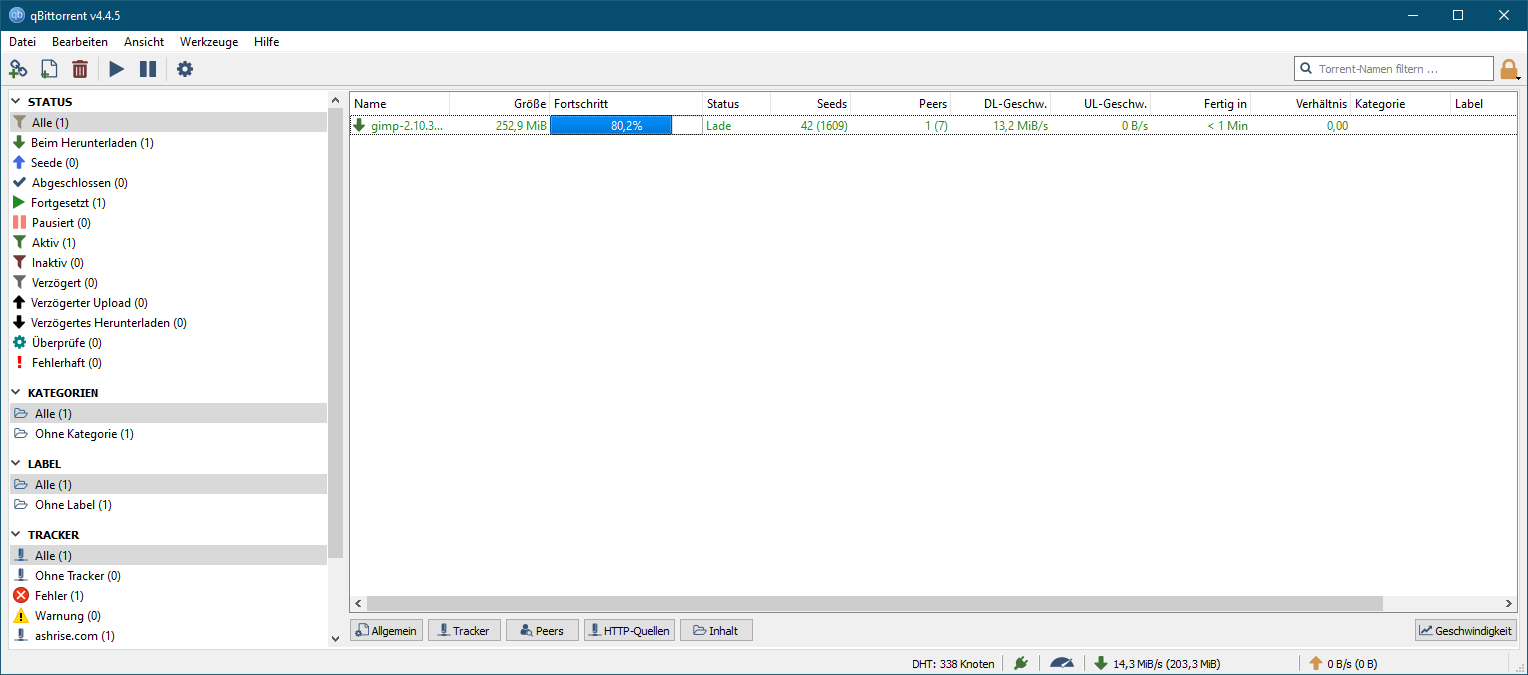Screen dimensions: 1528x675
Task: Select the ashrise.com (1) tracker
Action: pyautogui.click(x=168, y=636)
